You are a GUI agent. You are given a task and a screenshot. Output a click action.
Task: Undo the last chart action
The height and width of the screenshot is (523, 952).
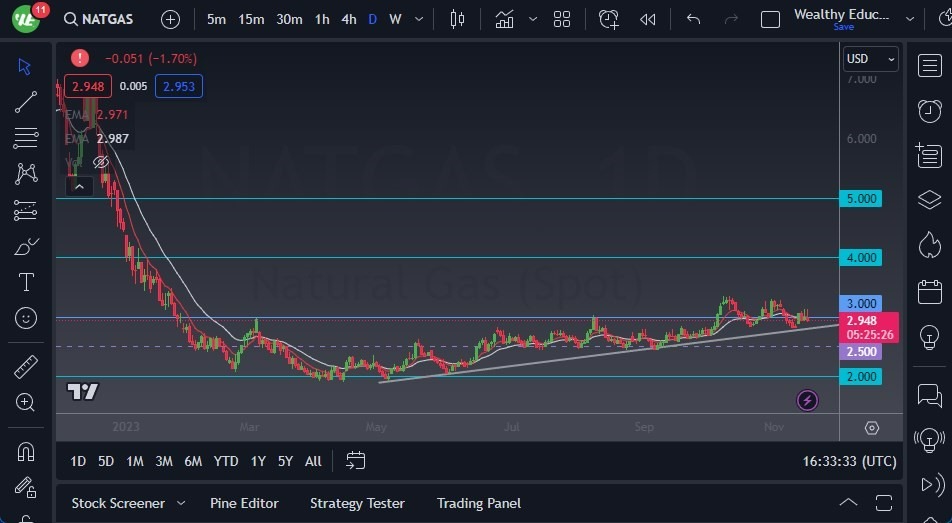(x=693, y=19)
